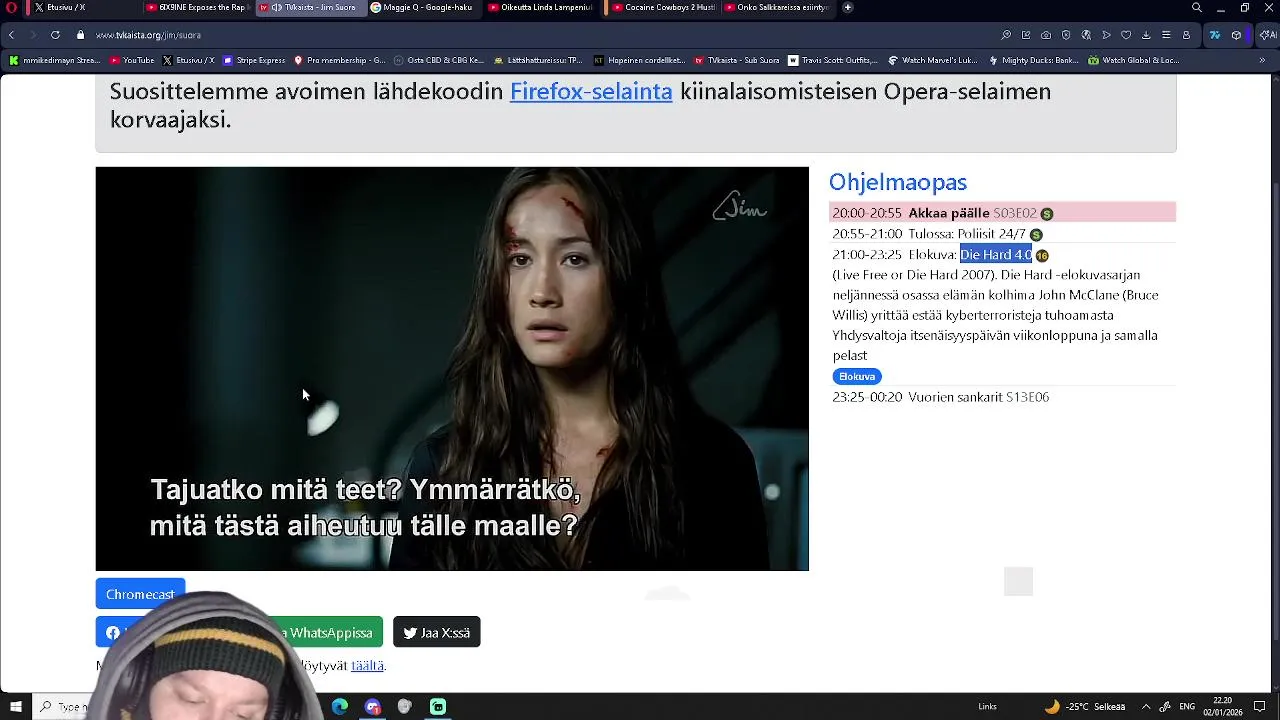
Task: Launch Microsoft Edge from the taskbar
Action: click(340, 707)
